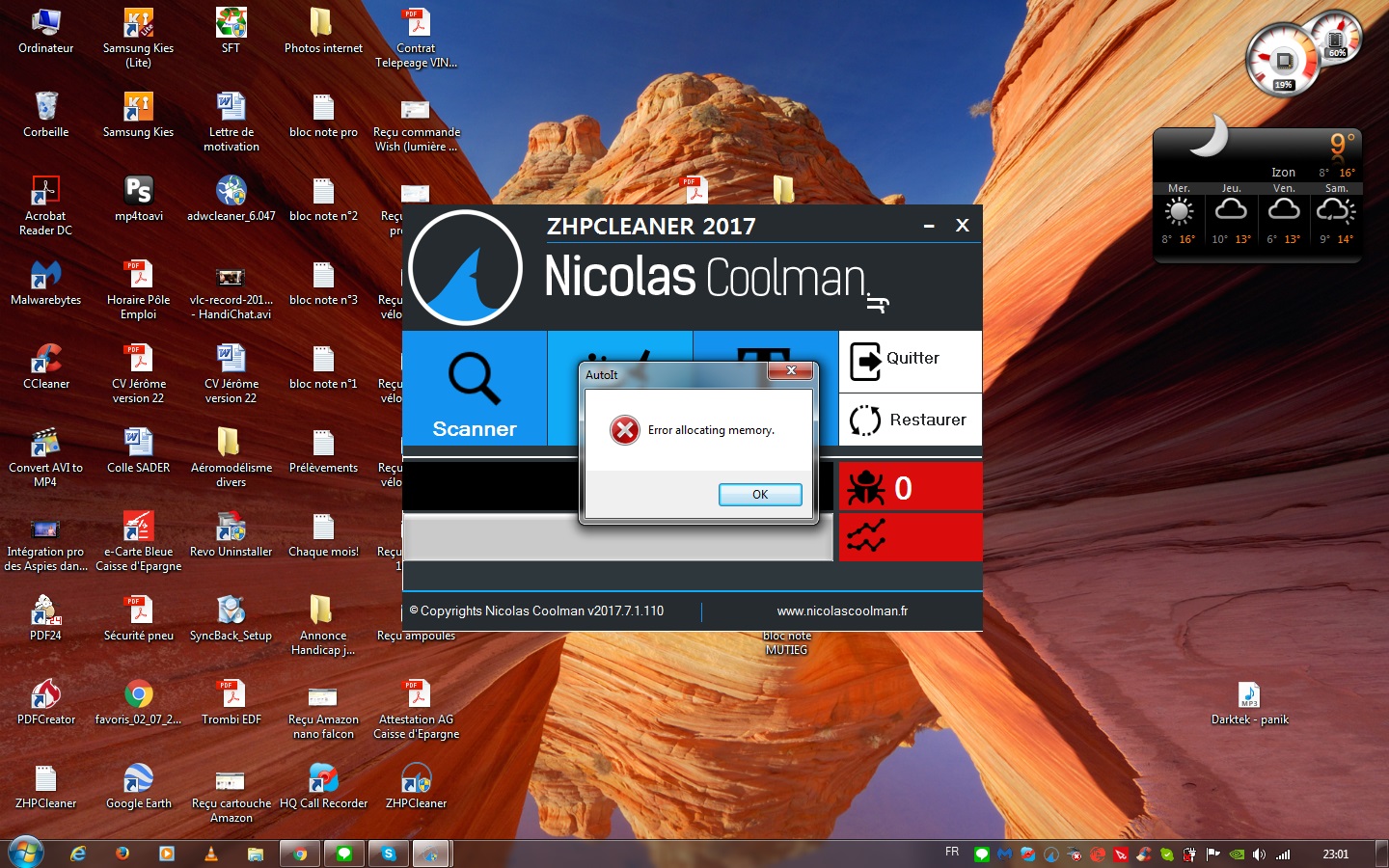Launch Firefox from the taskbar
Image resolution: width=1389 pixels, height=868 pixels.
point(123,854)
